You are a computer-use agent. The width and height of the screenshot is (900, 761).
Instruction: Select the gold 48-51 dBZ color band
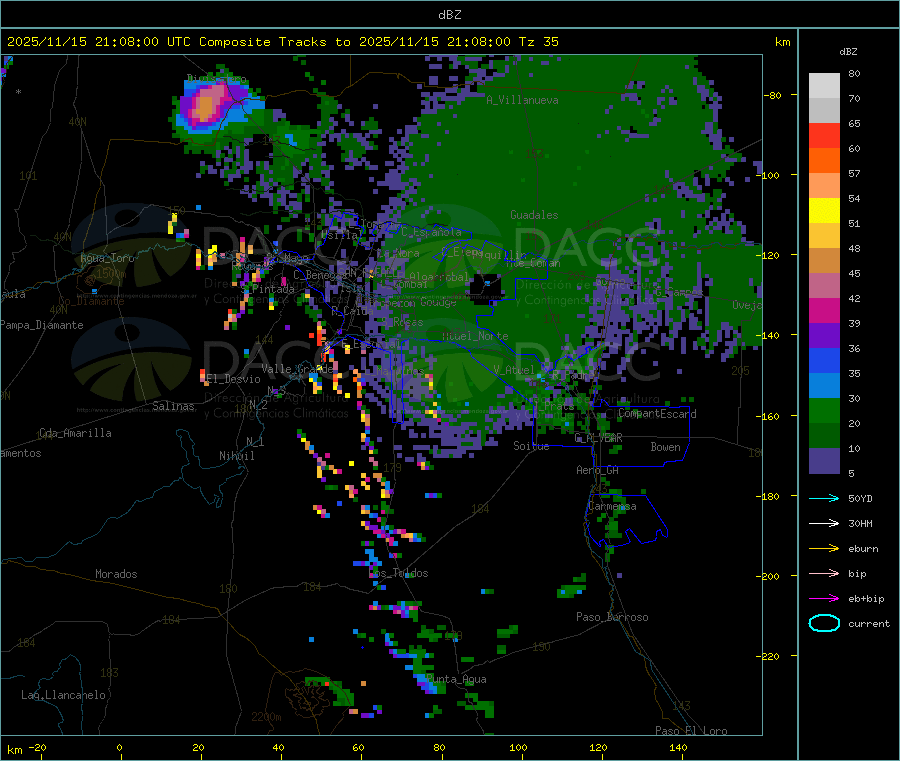pyautogui.click(x=824, y=236)
